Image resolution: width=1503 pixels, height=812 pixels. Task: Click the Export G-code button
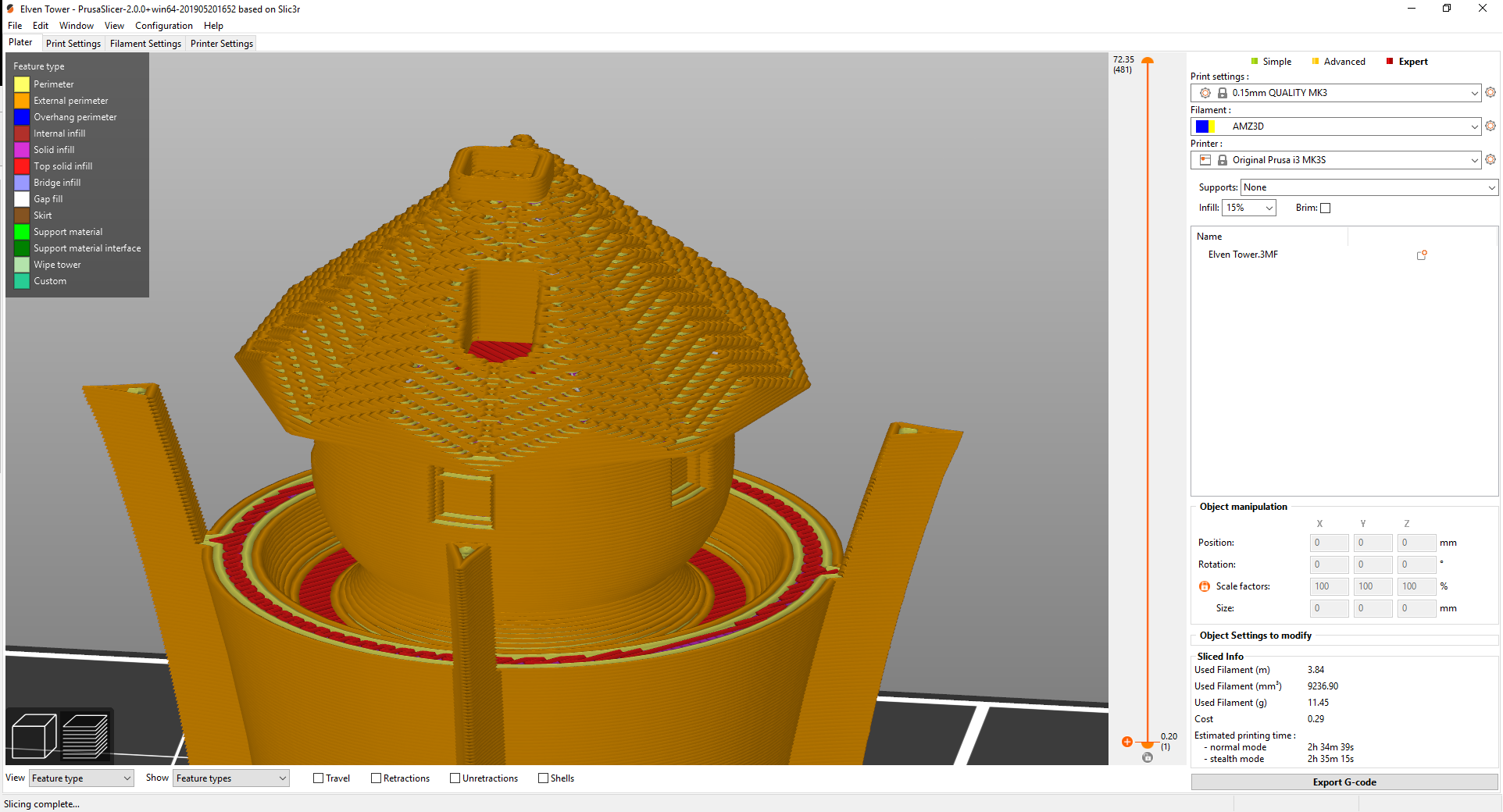1344,782
